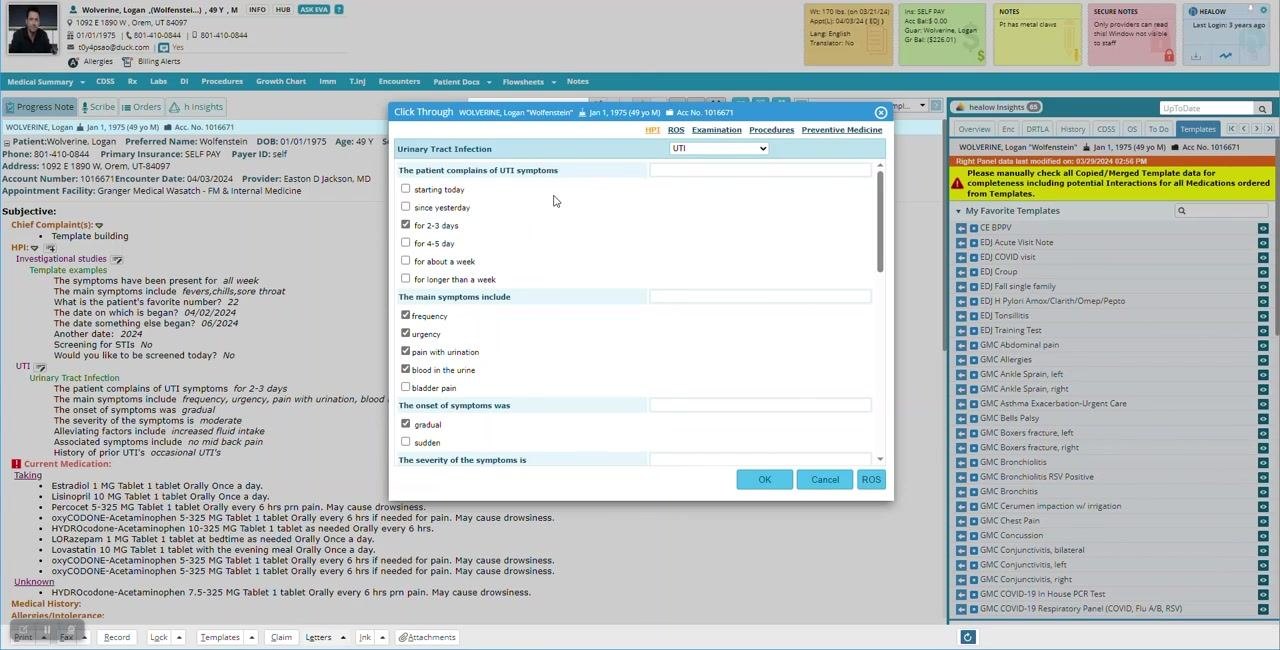This screenshot has height=650, width=1280.
Task: Expand the Chief Complaint(s) arrow
Action: (x=99, y=226)
